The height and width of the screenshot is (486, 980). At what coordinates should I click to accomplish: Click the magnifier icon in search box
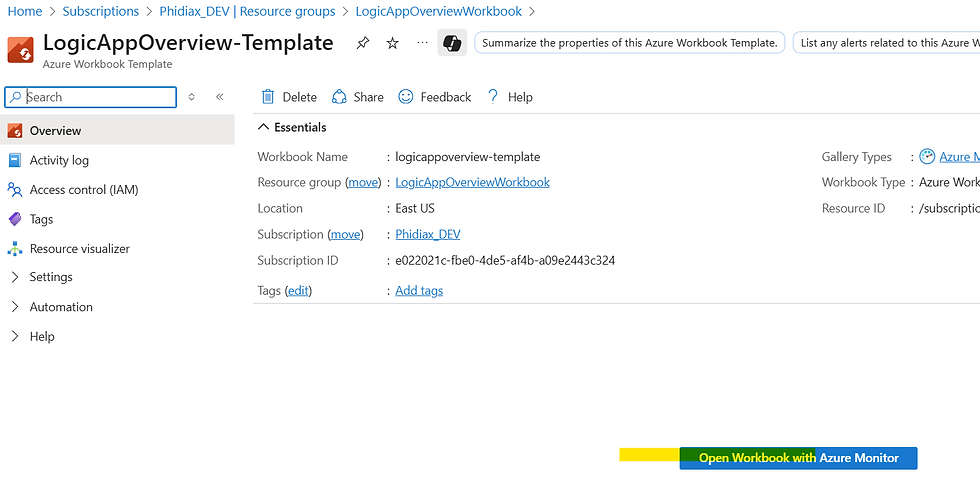pyautogui.click(x=16, y=97)
